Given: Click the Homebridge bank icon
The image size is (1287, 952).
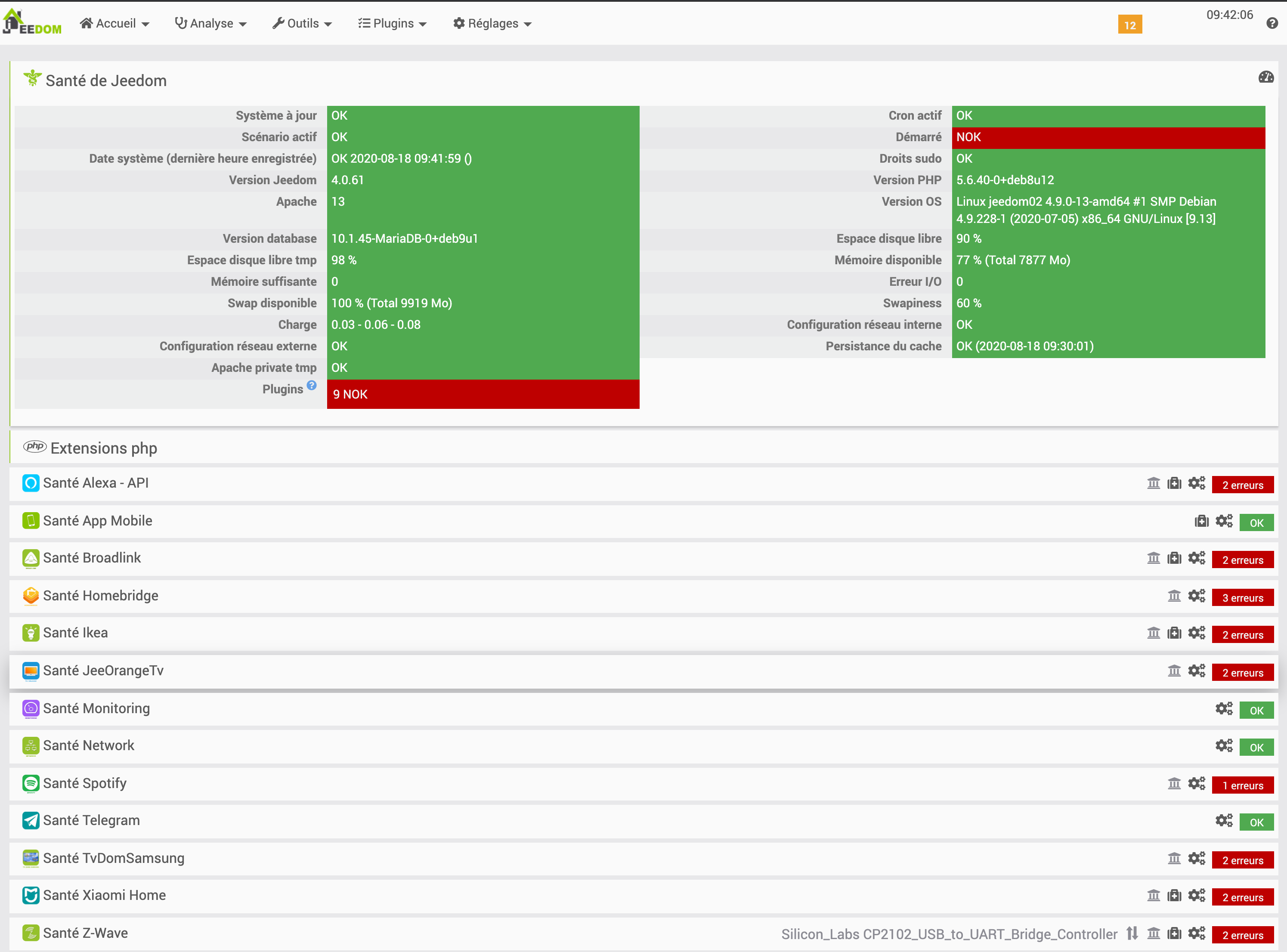Looking at the screenshot, I should tap(1174, 597).
